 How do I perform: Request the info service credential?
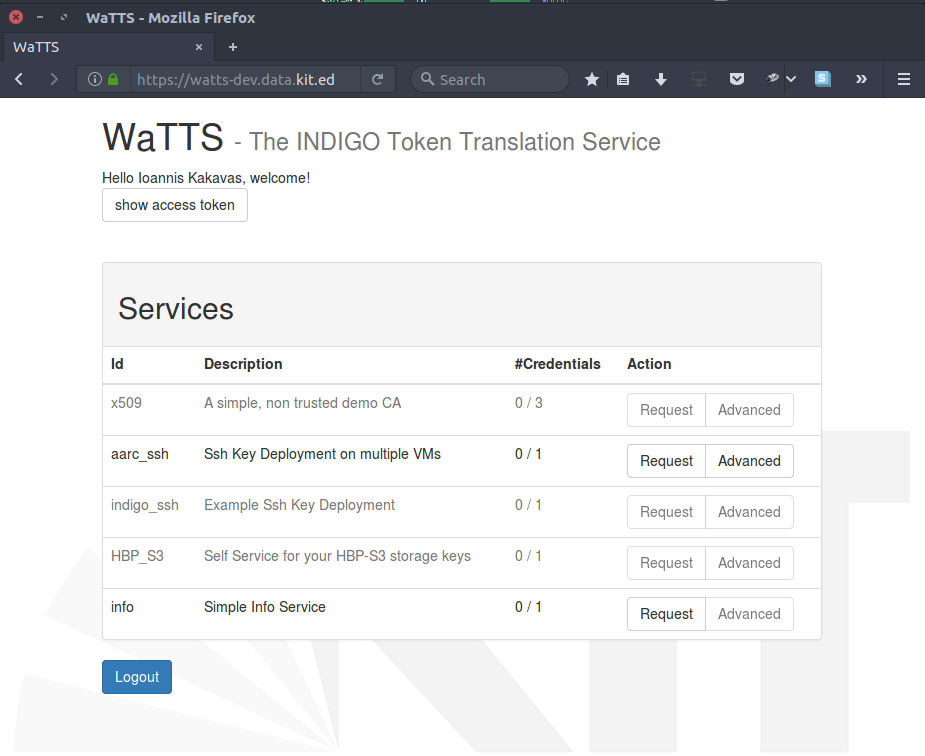(x=666, y=614)
